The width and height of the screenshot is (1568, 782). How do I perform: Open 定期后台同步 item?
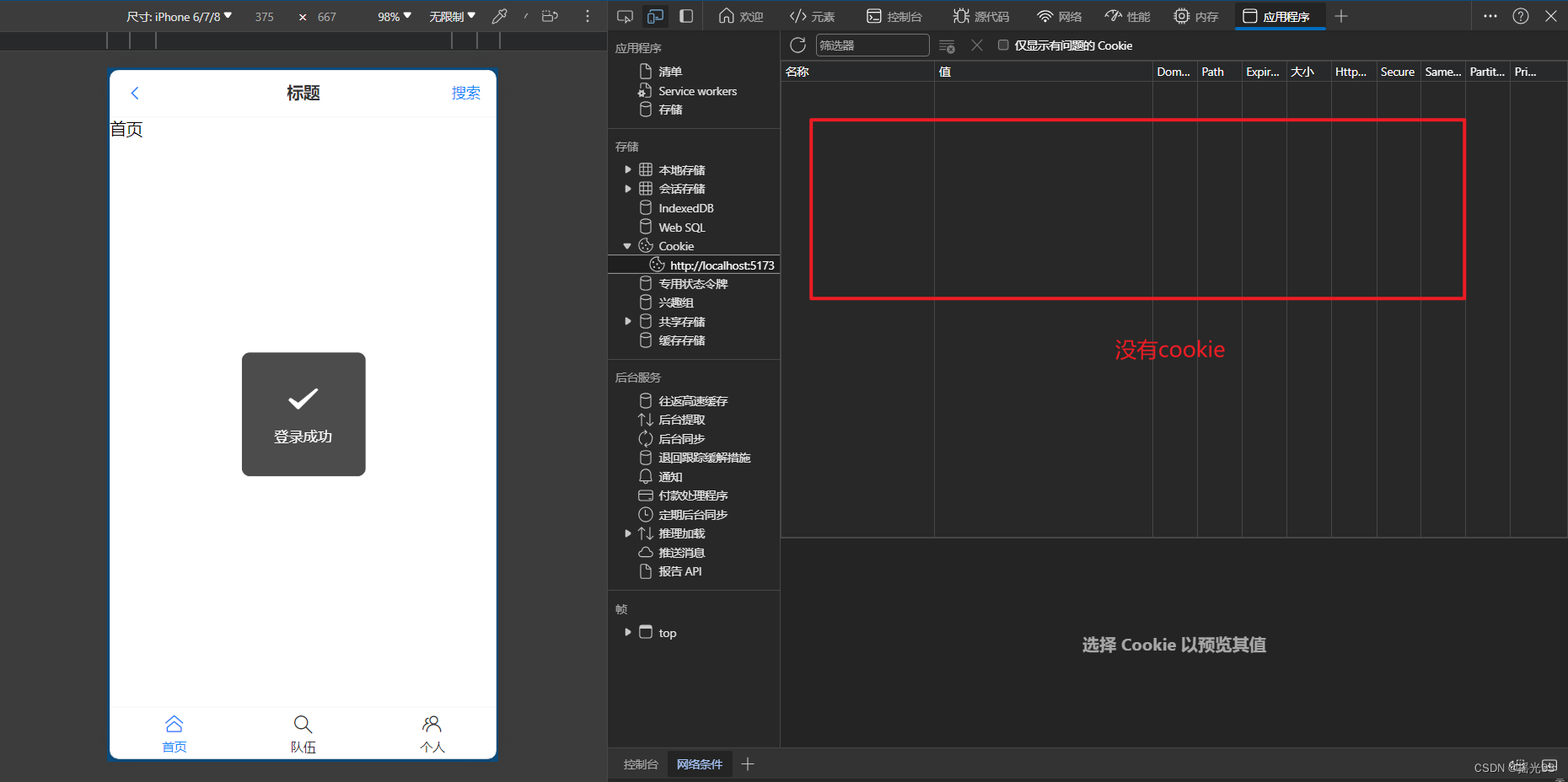[693, 515]
